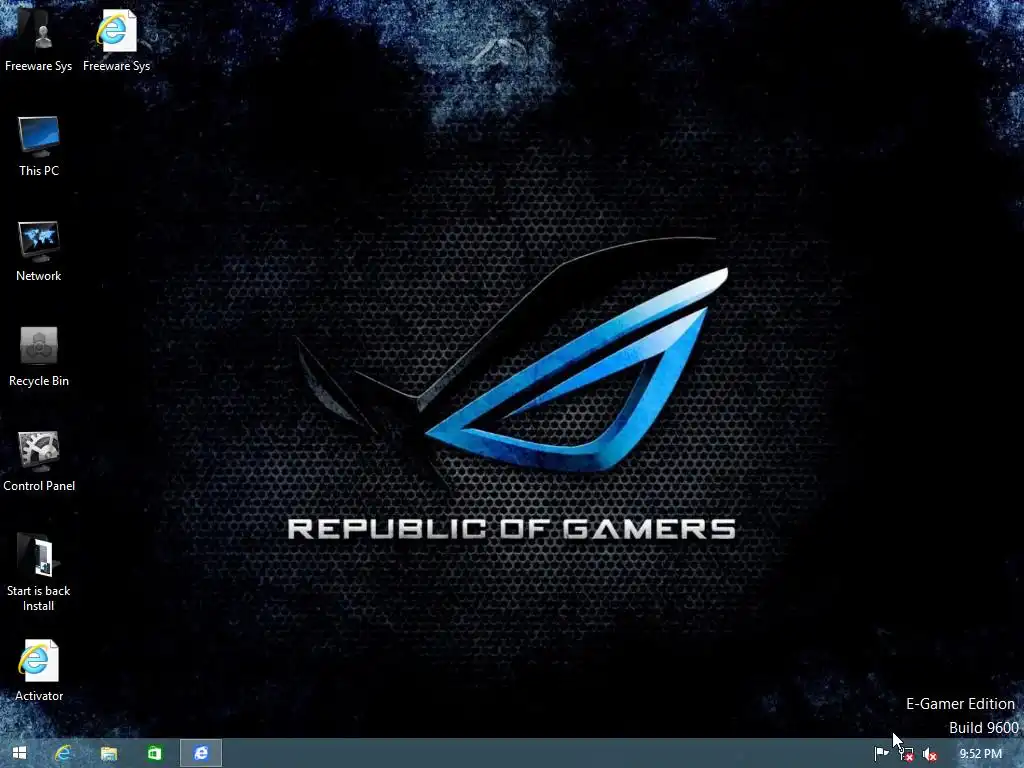Click the disconnected network tray icon

tap(906, 754)
